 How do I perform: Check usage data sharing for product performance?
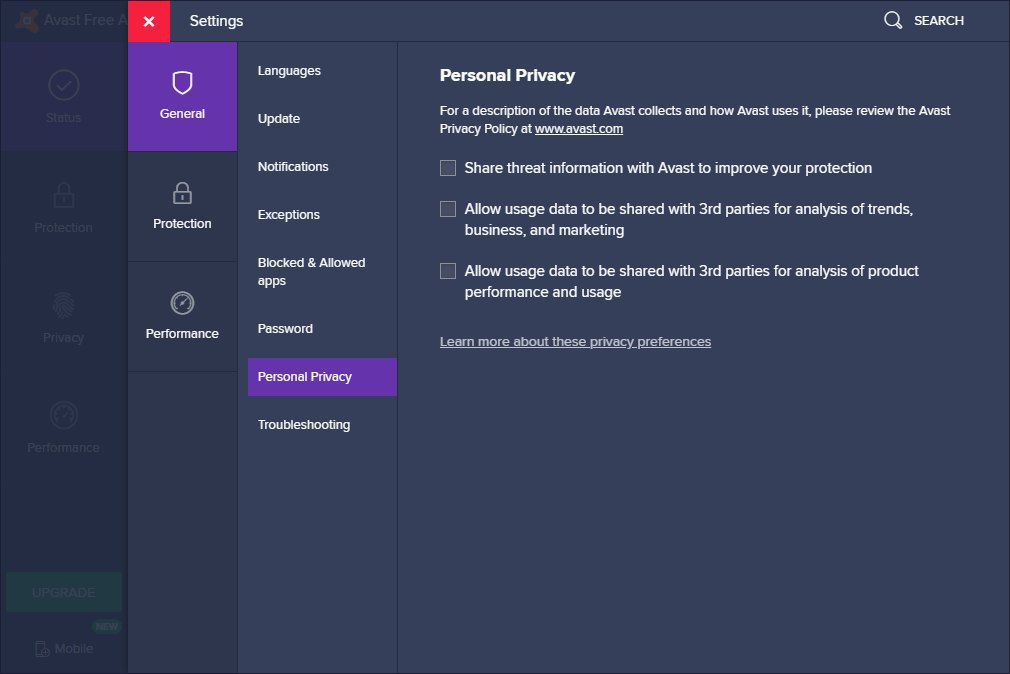pos(448,271)
